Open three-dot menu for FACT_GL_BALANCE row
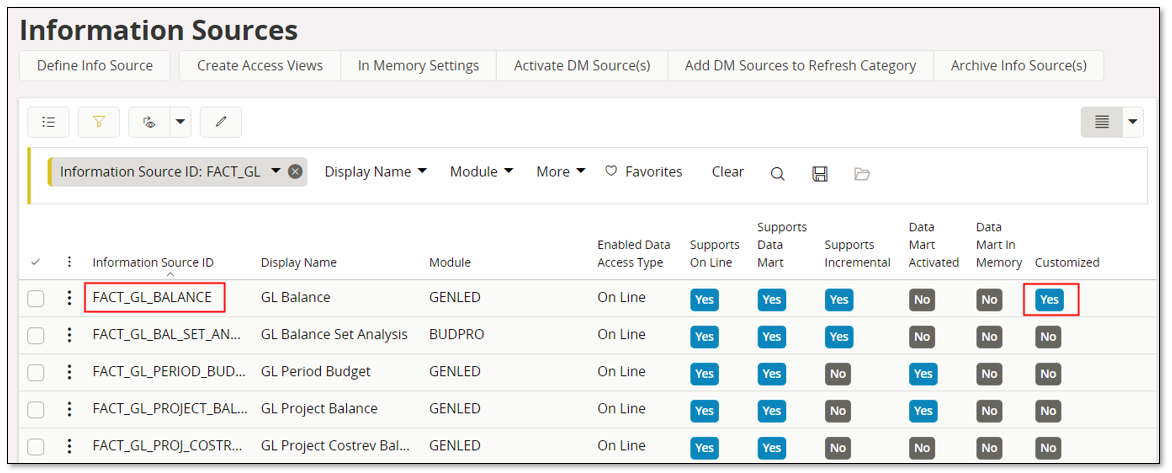The image size is (1172, 473). (x=69, y=298)
